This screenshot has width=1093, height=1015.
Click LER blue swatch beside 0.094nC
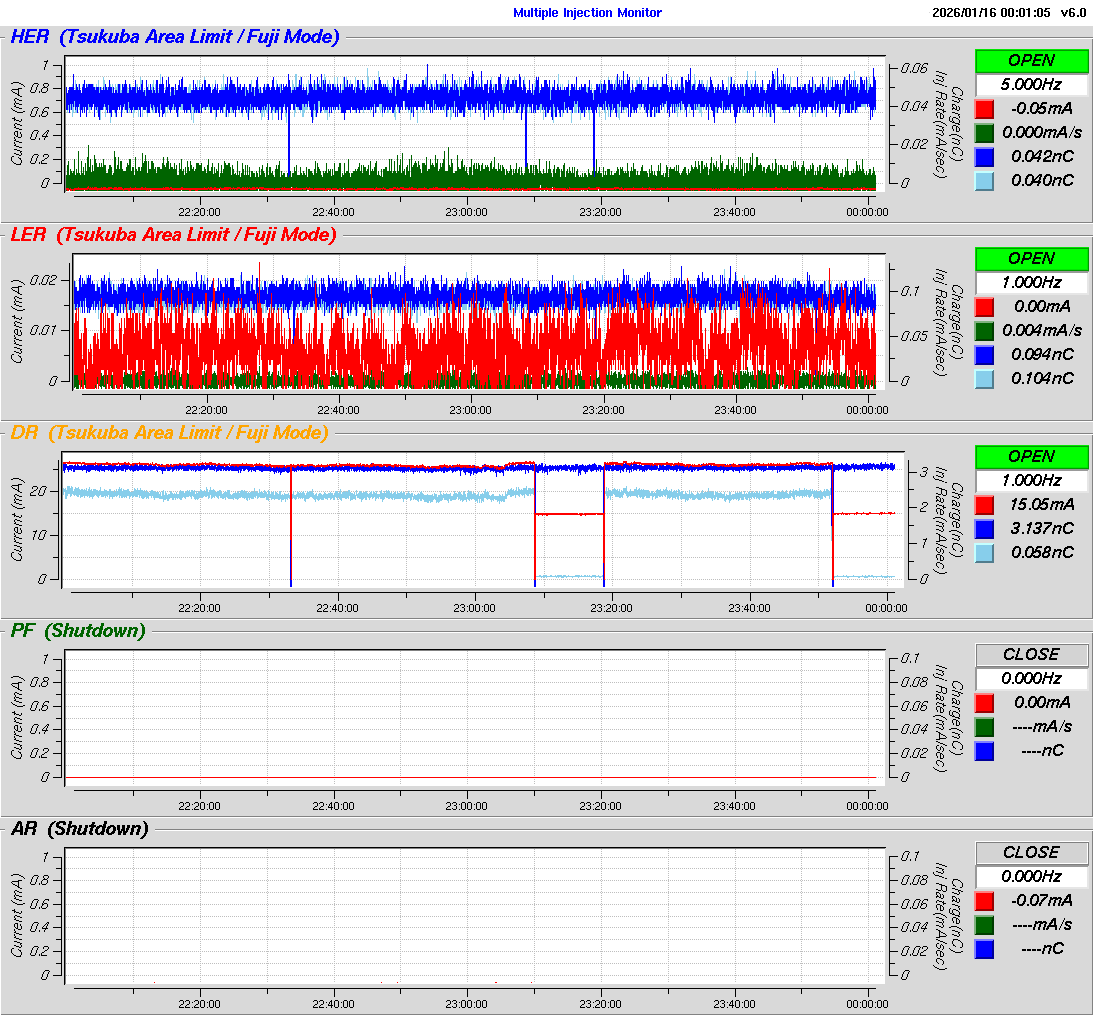coord(984,355)
